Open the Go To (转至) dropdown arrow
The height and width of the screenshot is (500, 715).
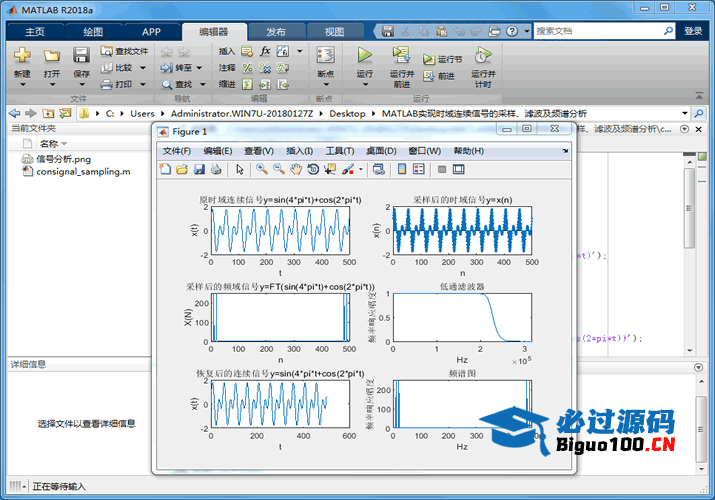point(199,68)
